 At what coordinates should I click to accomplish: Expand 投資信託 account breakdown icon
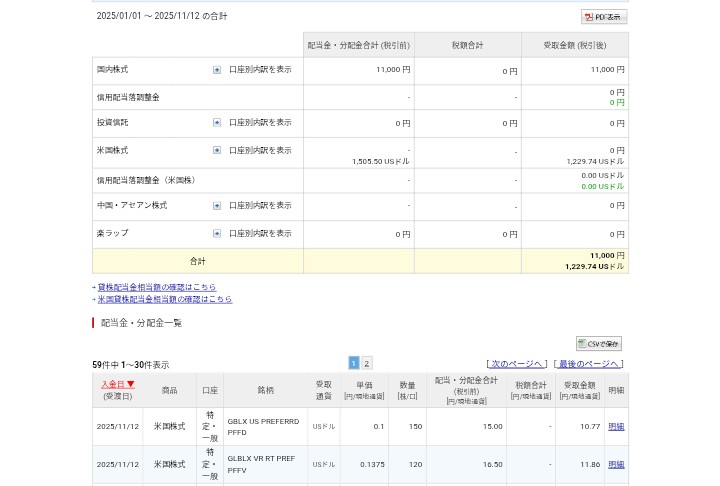click(217, 123)
